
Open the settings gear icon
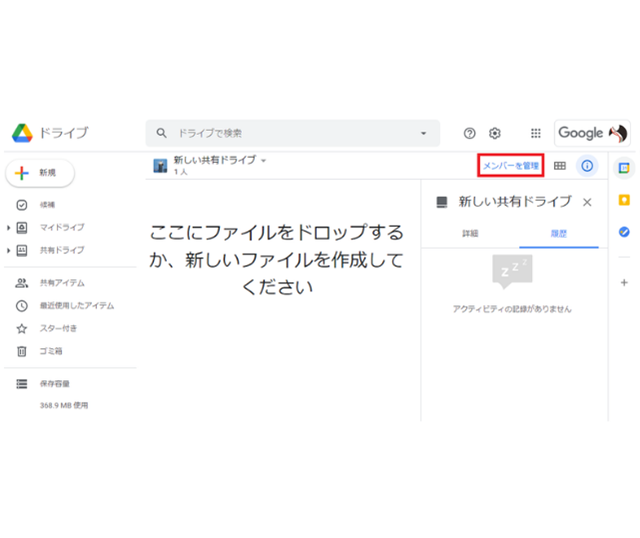click(x=494, y=133)
